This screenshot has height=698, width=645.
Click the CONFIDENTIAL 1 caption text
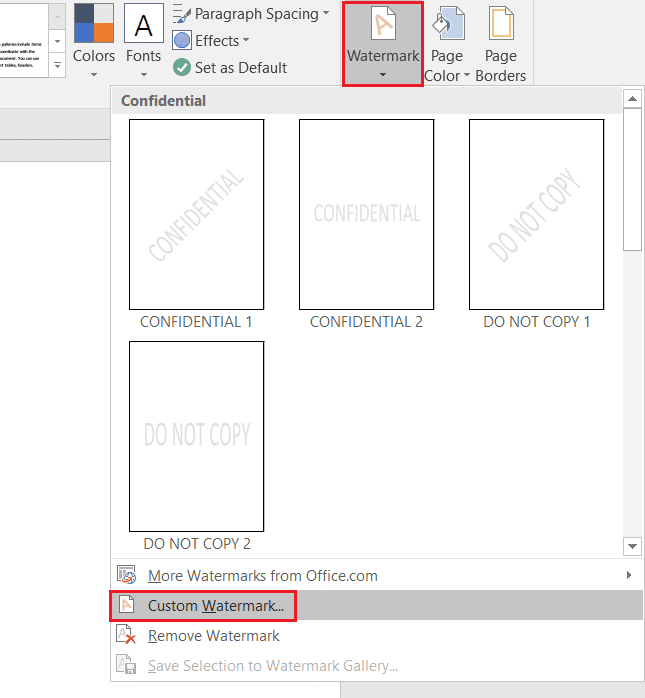pos(196,321)
